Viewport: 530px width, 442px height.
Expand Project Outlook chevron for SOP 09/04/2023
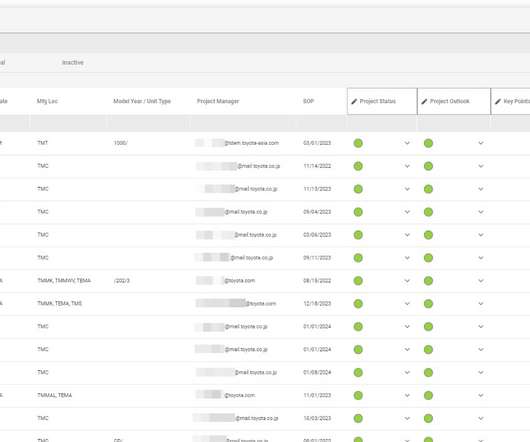click(481, 212)
